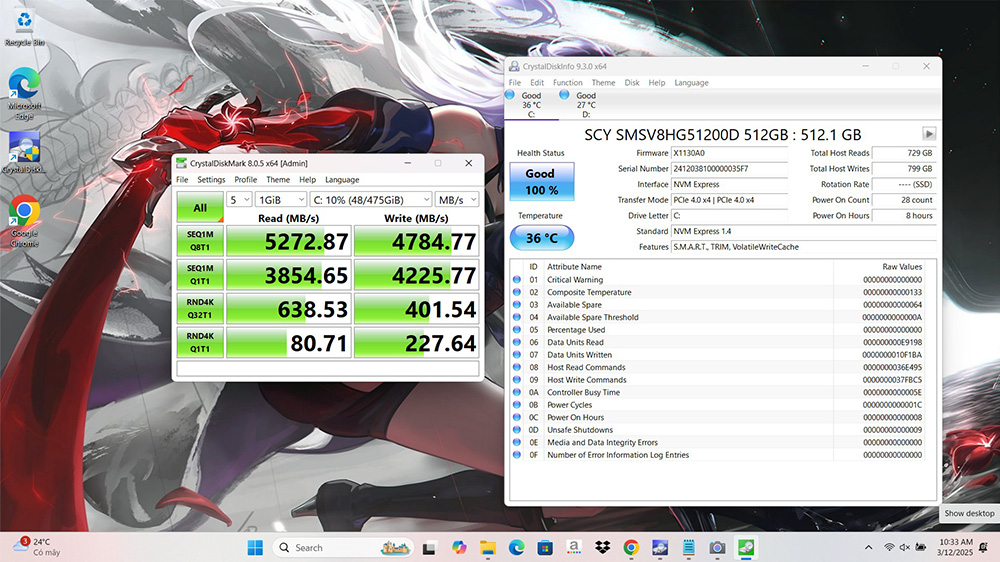The height and width of the screenshot is (562, 1000).
Task: Open the drive selector C: 10% (48/475GiB)
Action: point(371,200)
